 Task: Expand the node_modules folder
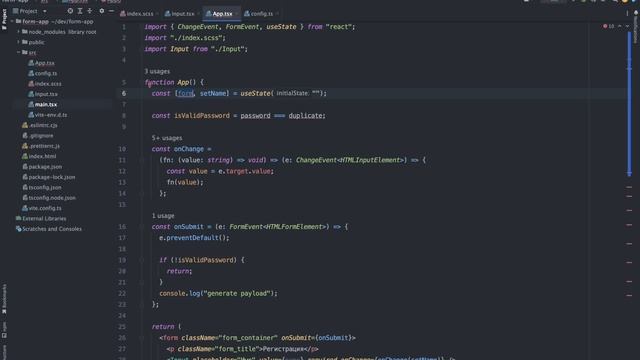[18, 31]
